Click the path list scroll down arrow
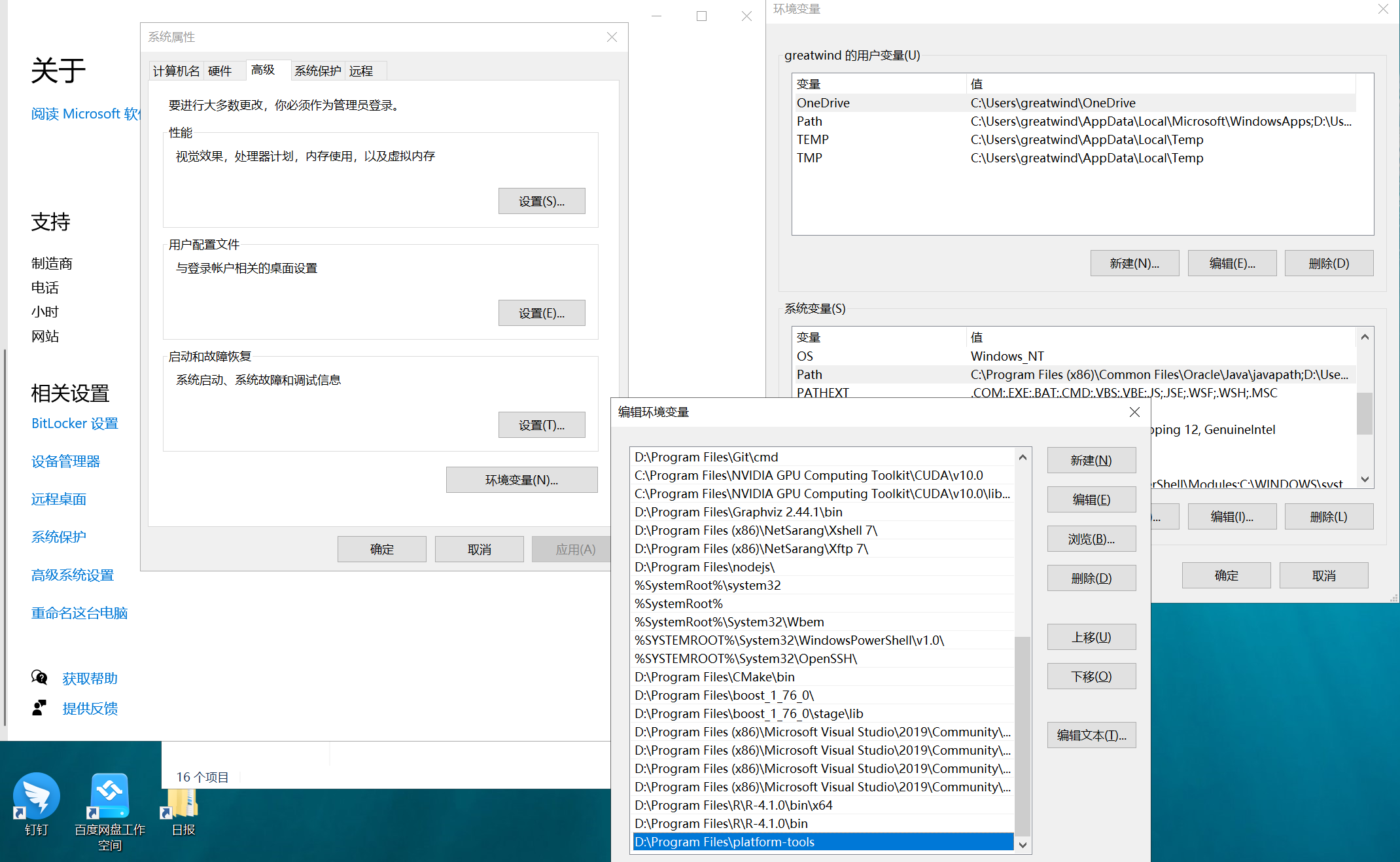The image size is (1400, 862). point(1023,844)
